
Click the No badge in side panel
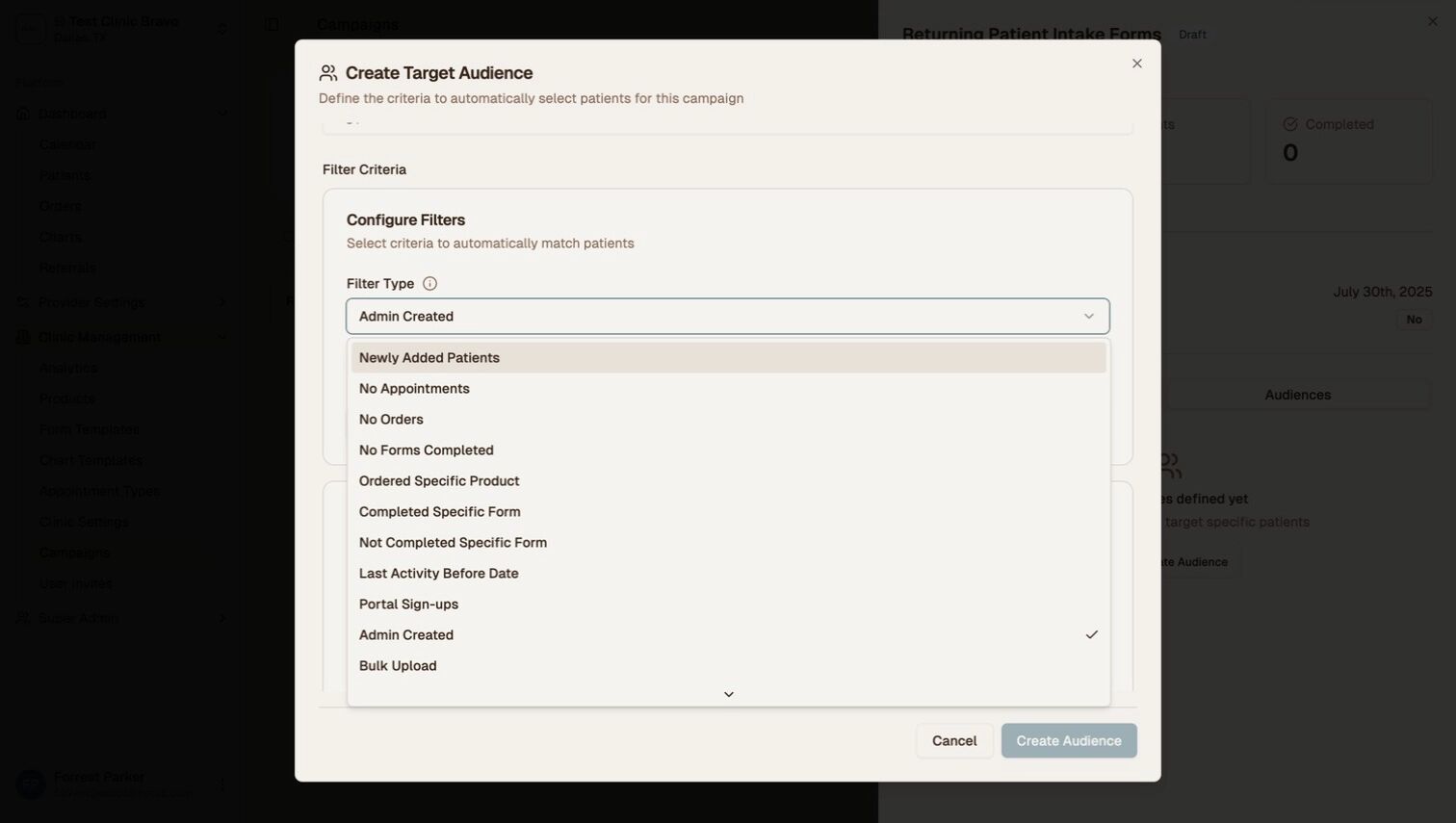[1414, 320]
